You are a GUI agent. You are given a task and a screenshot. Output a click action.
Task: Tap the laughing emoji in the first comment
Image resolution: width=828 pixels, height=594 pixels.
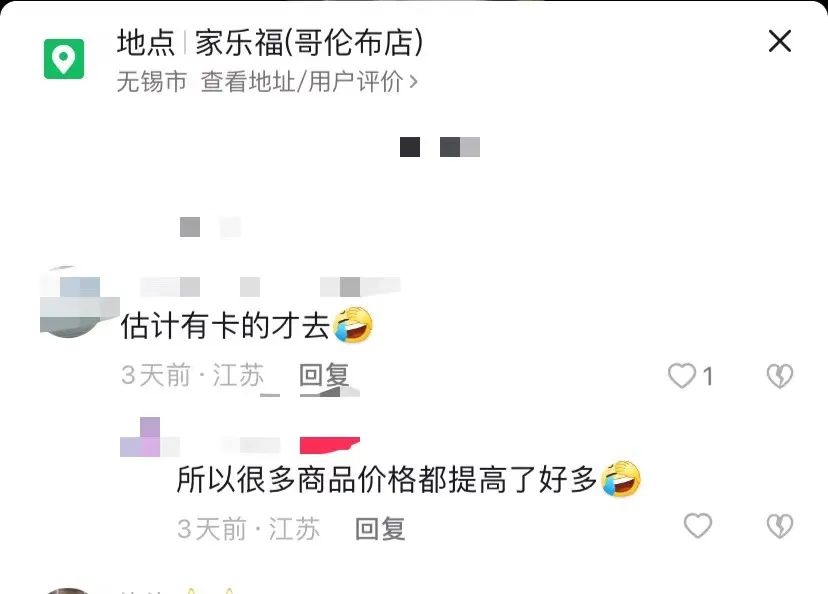(x=353, y=325)
